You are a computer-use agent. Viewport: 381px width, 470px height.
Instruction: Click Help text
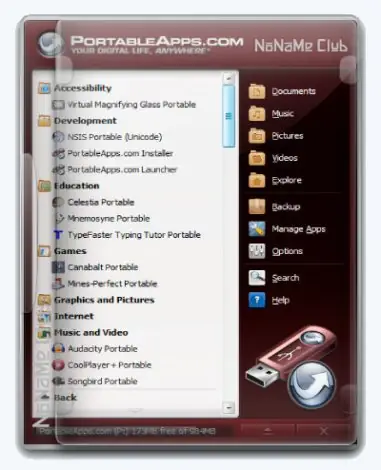click(281, 300)
